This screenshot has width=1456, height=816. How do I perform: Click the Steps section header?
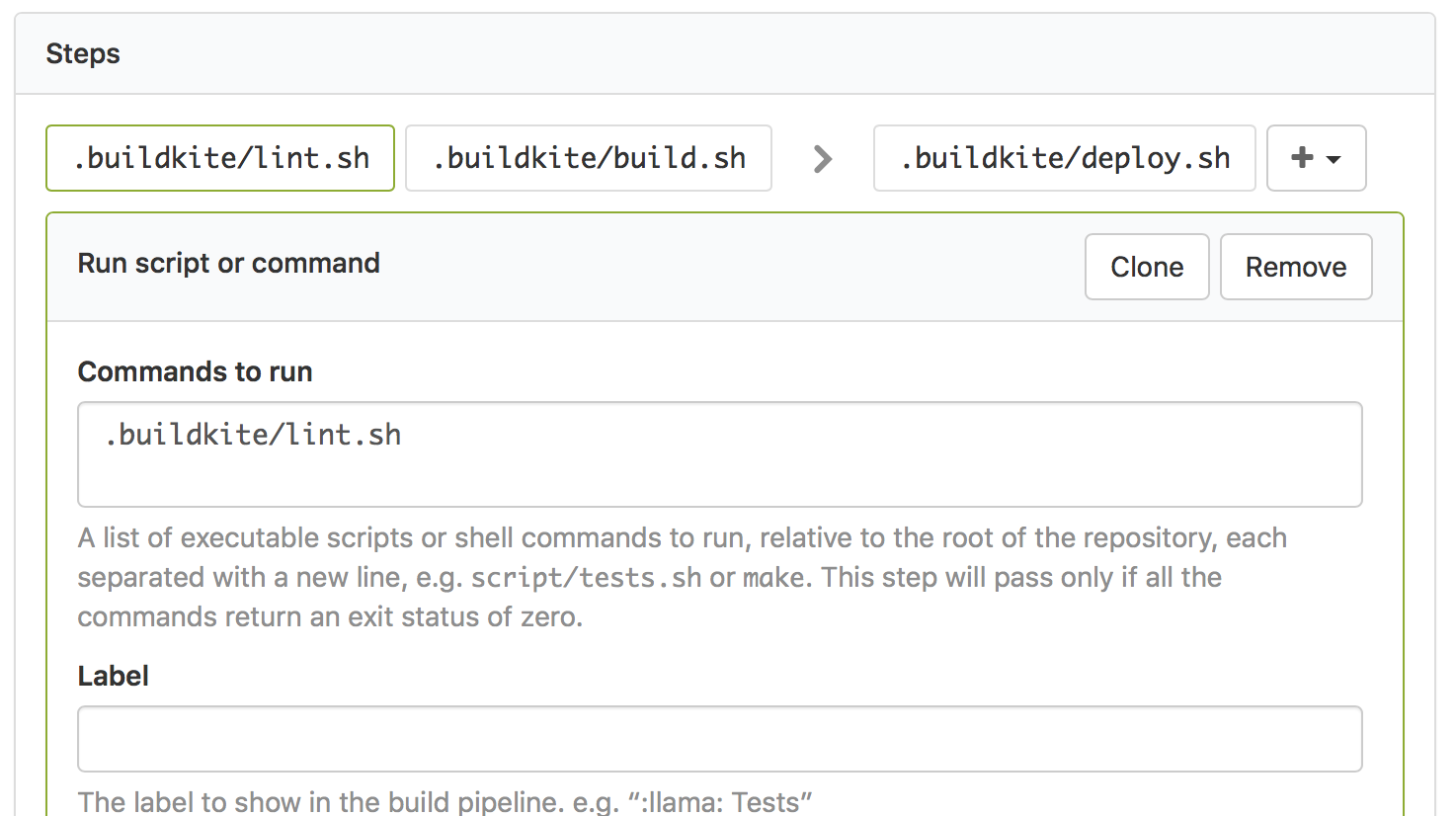83,53
